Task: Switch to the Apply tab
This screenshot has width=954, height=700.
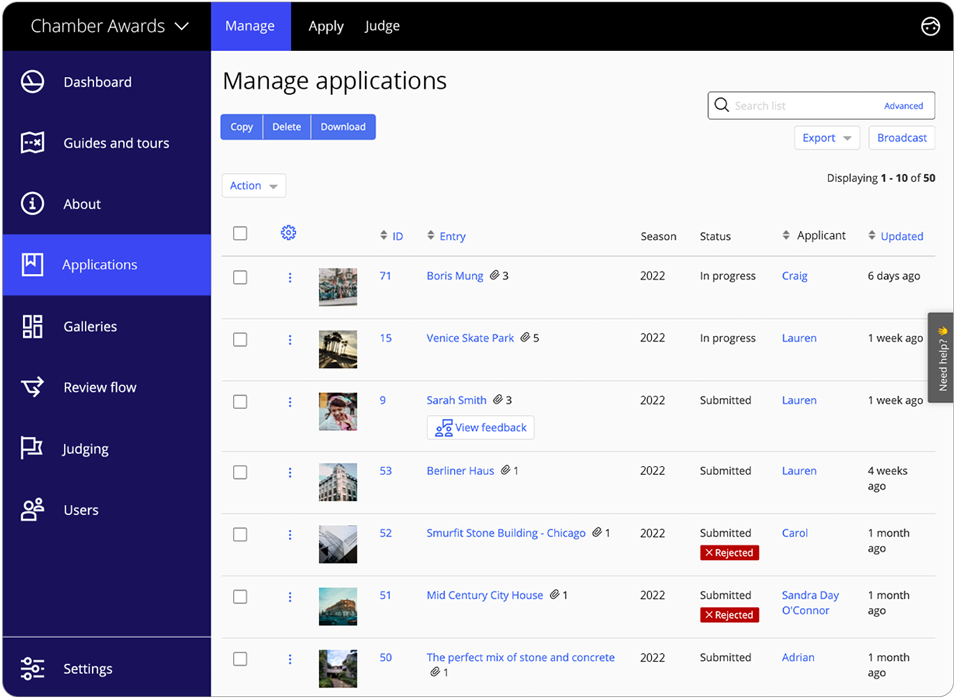Action: coord(326,26)
